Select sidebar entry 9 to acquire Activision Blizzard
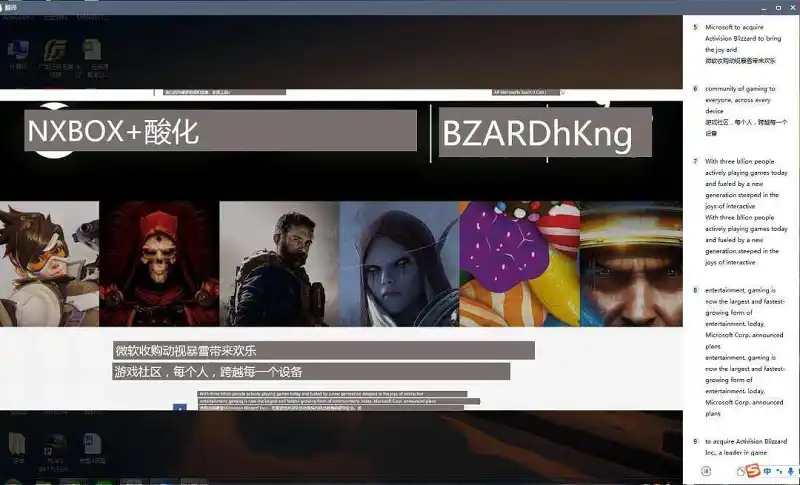The image size is (800, 485). [x=739, y=447]
